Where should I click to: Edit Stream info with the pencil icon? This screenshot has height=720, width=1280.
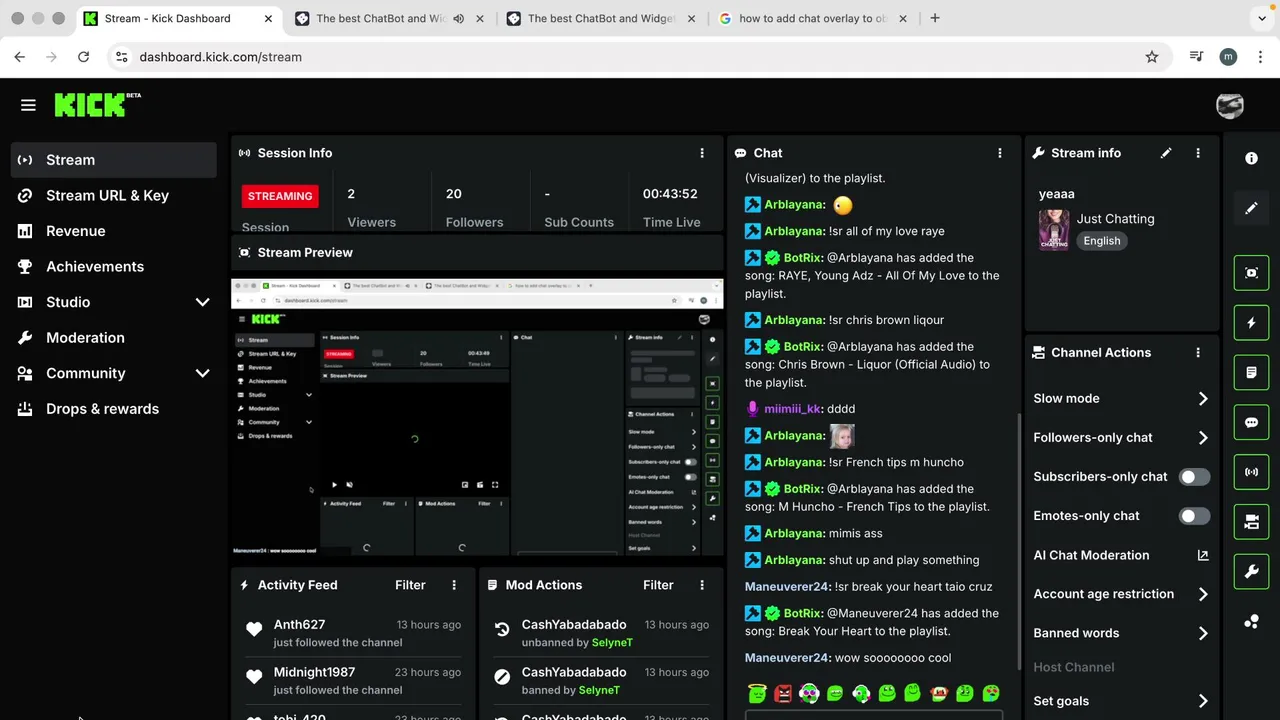[x=1166, y=153]
